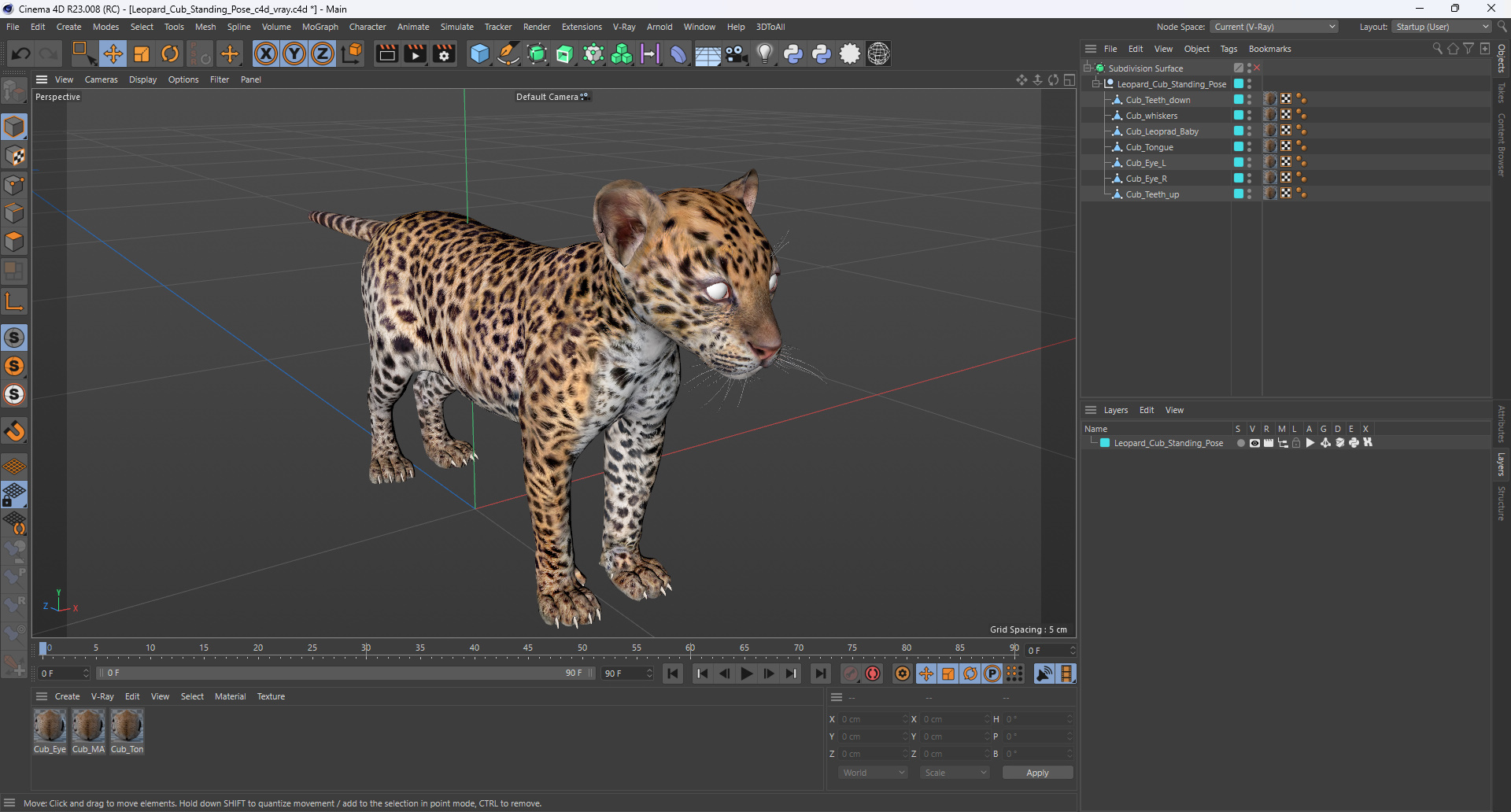
Task: Open Texture menu in material manager
Action: 271,696
